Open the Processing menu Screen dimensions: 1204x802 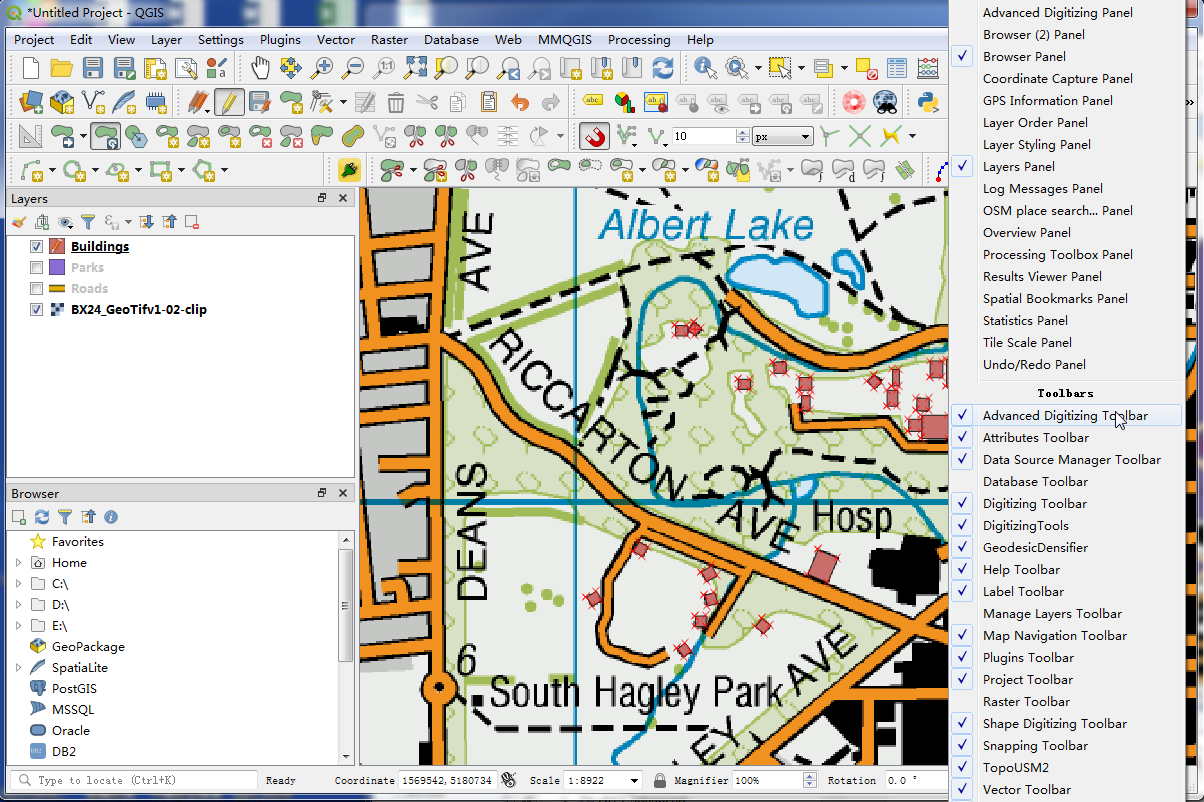coord(639,40)
